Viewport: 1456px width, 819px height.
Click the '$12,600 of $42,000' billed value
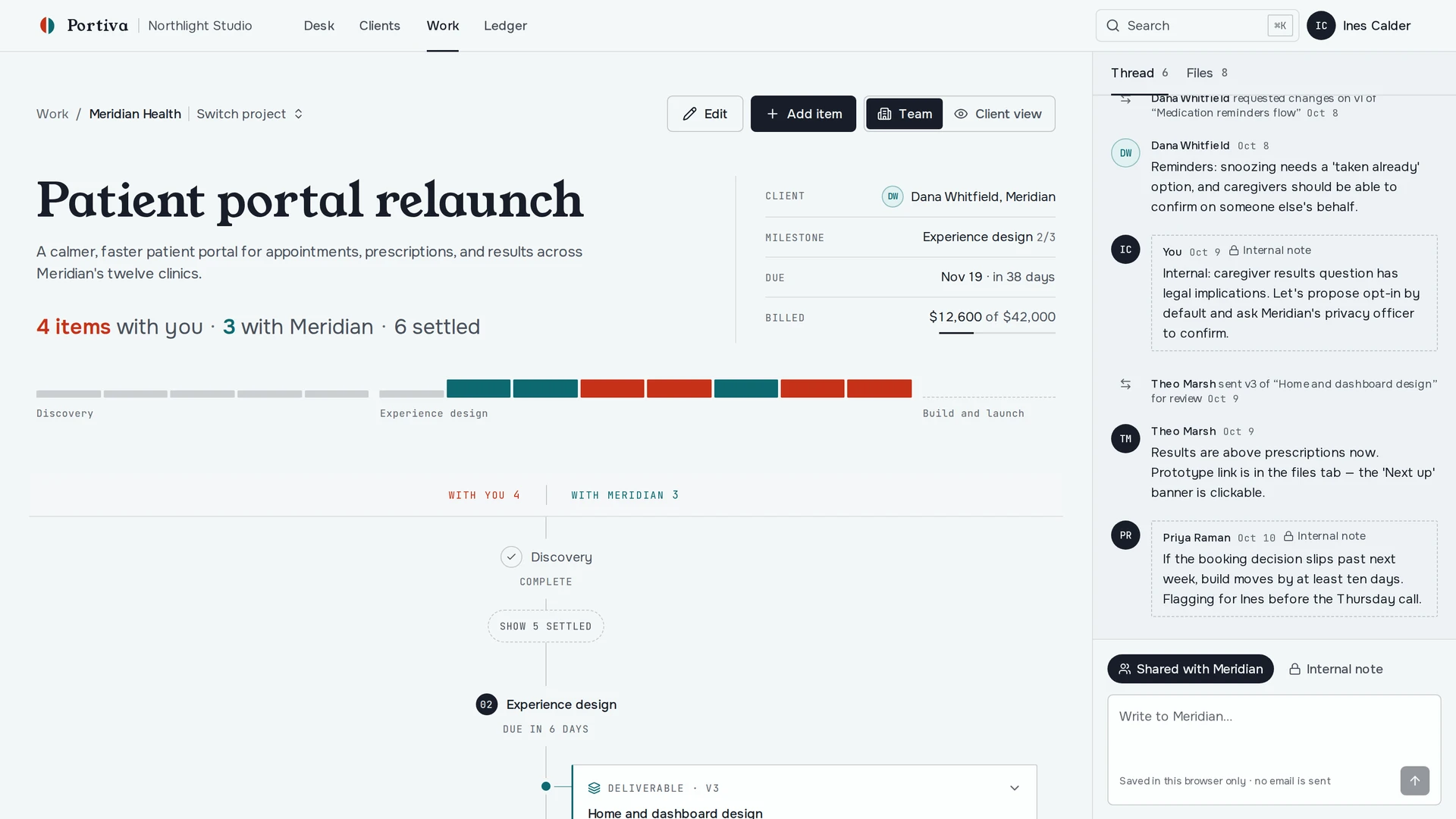coord(992,317)
